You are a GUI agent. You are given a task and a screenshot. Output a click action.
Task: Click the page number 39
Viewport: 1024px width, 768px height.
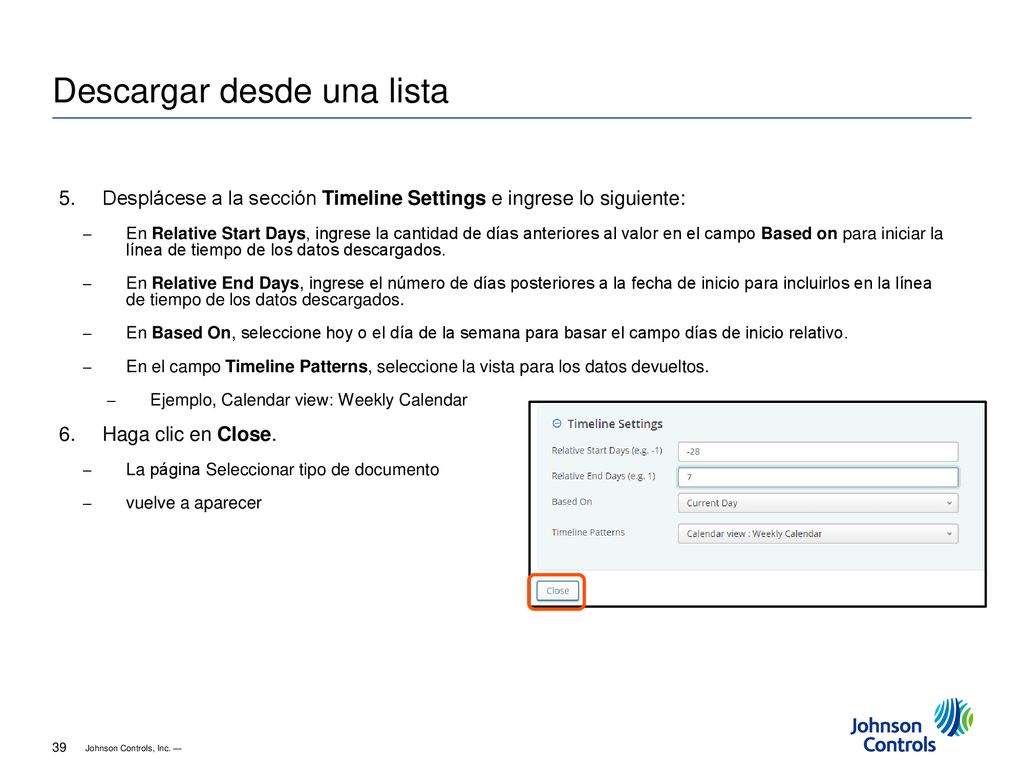(x=59, y=747)
